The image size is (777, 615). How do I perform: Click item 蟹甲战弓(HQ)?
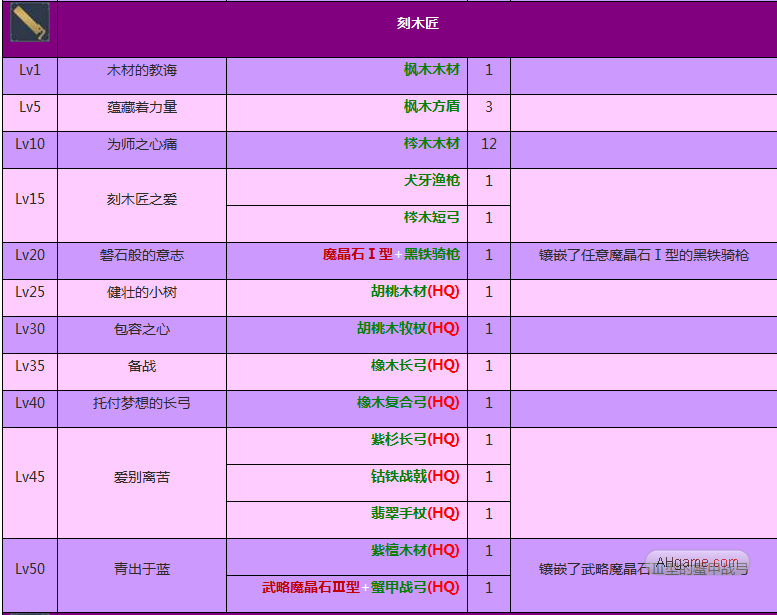(x=415, y=587)
